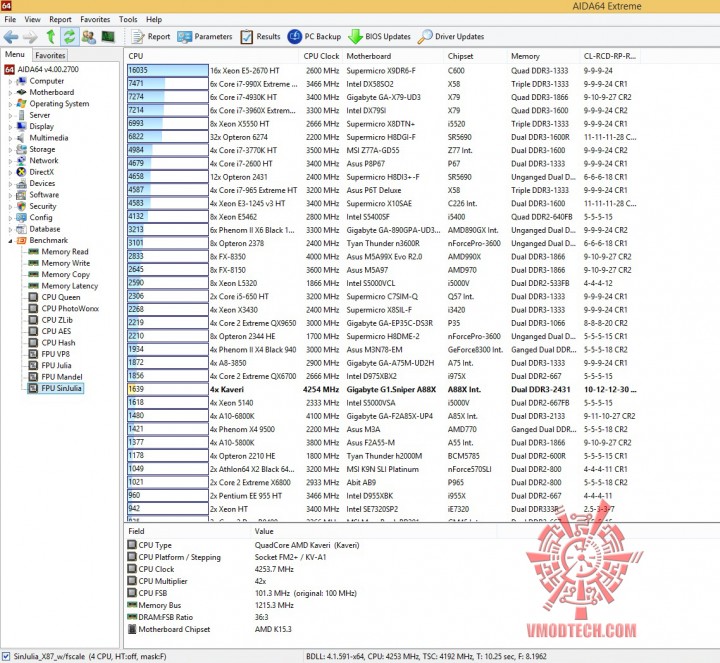The width and height of the screenshot is (720, 663).
Task: Select the 16x Xeon E5-2670 HT result row
Action: pos(381,71)
